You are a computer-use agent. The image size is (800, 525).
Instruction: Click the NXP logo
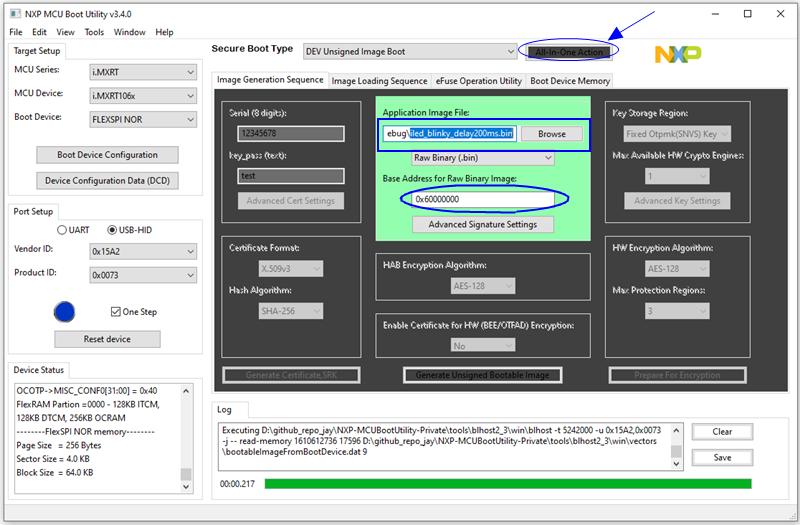(678, 54)
